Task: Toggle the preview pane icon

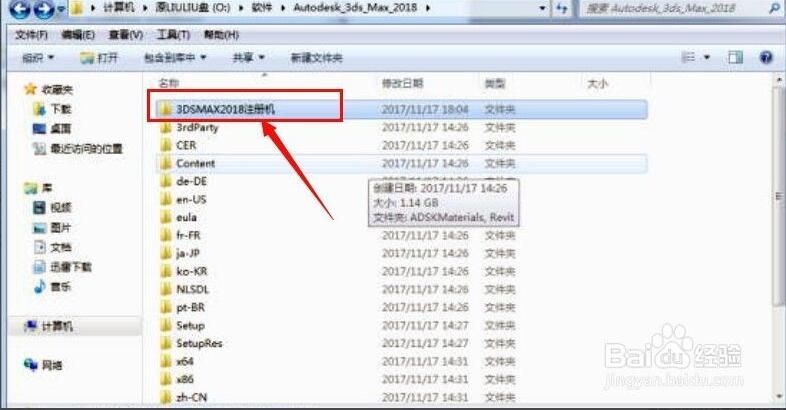Action: (735, 57)
